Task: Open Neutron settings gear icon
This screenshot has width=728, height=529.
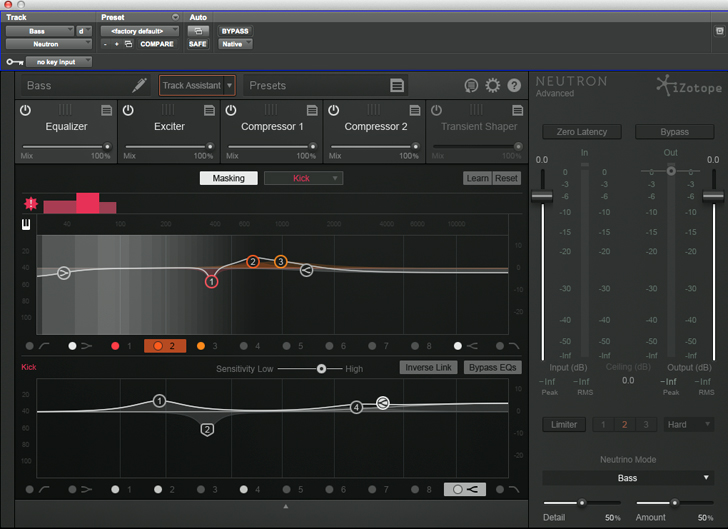Action: [493, 85]
